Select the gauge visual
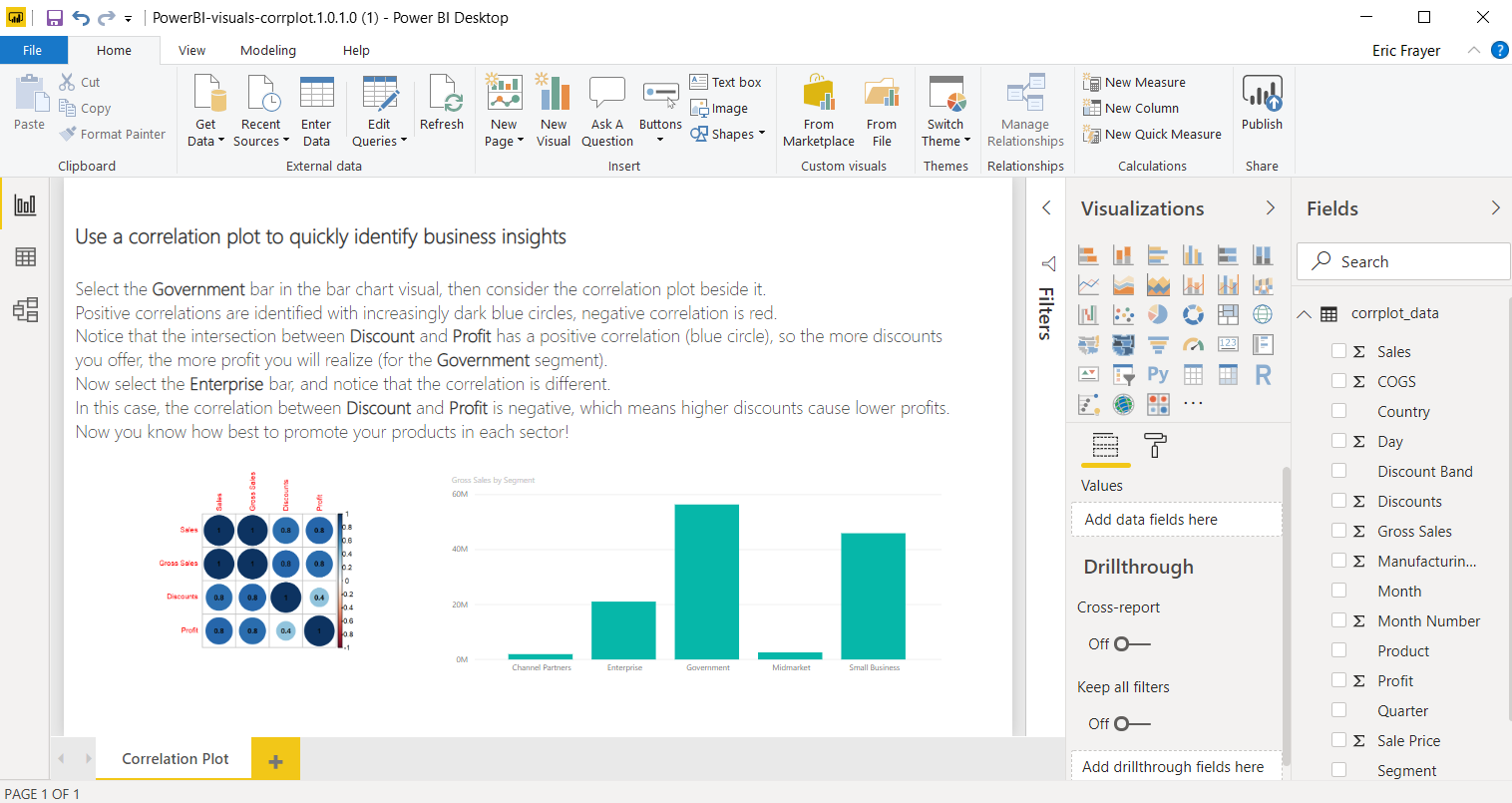 point(1193,345)
